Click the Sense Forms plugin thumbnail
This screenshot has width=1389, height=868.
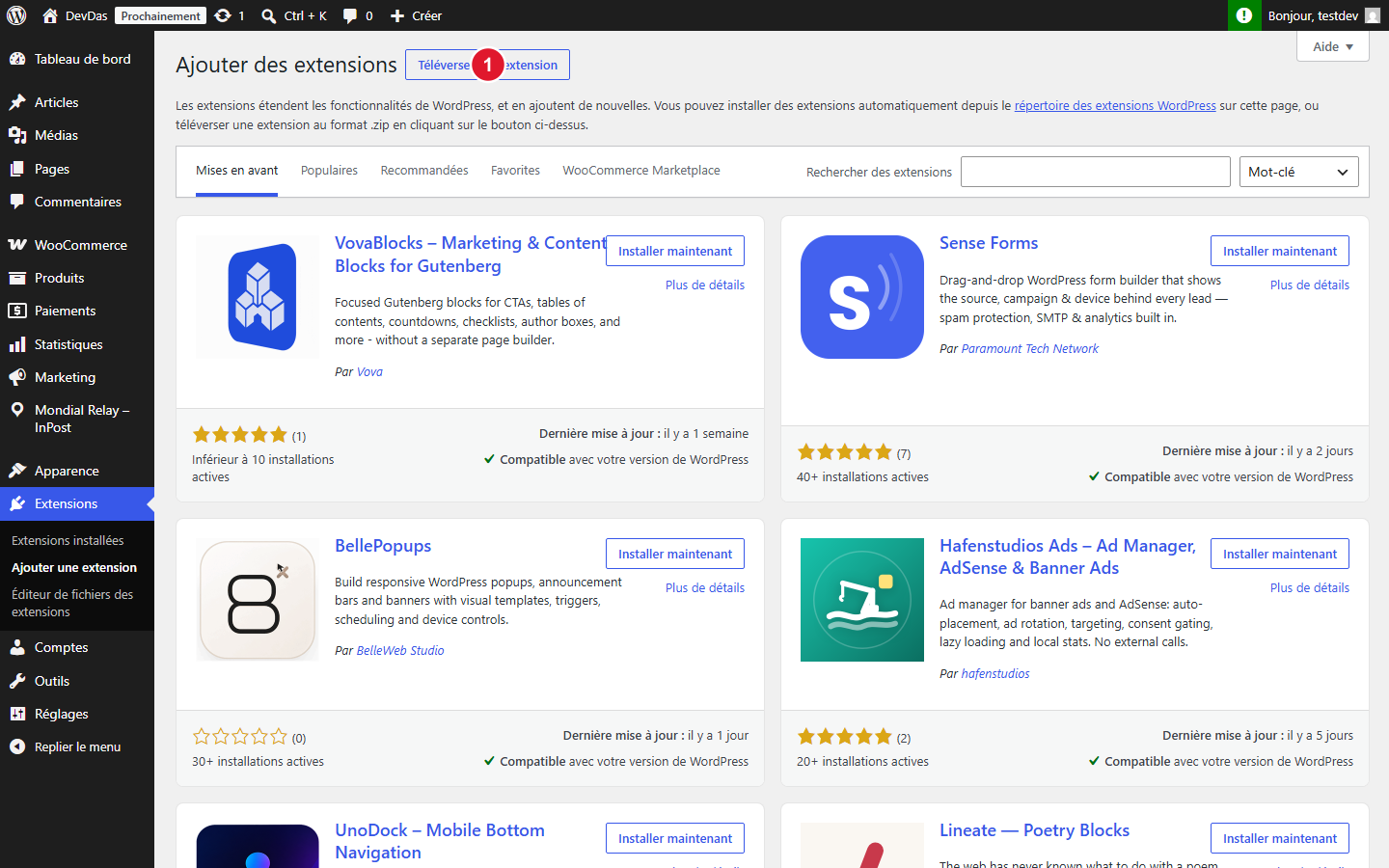point(862,297)
